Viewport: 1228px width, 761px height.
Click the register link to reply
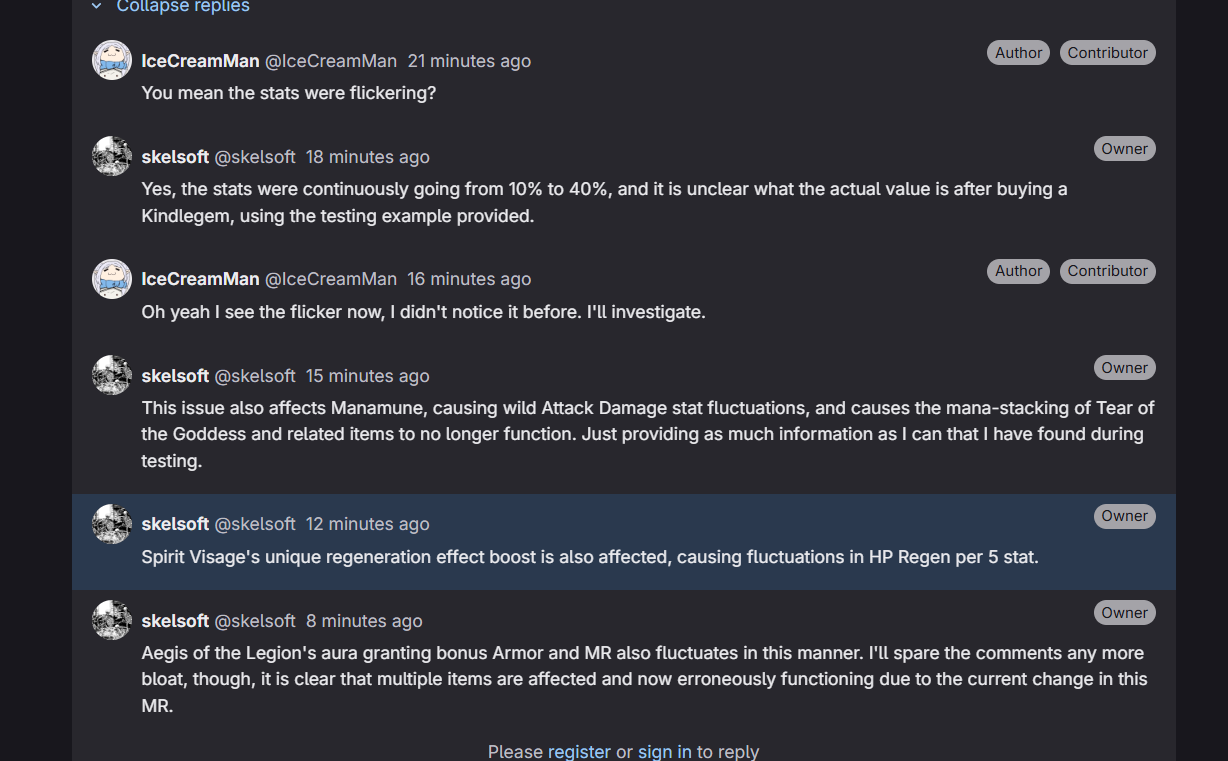pyautogui.click(x=579, y=751)
